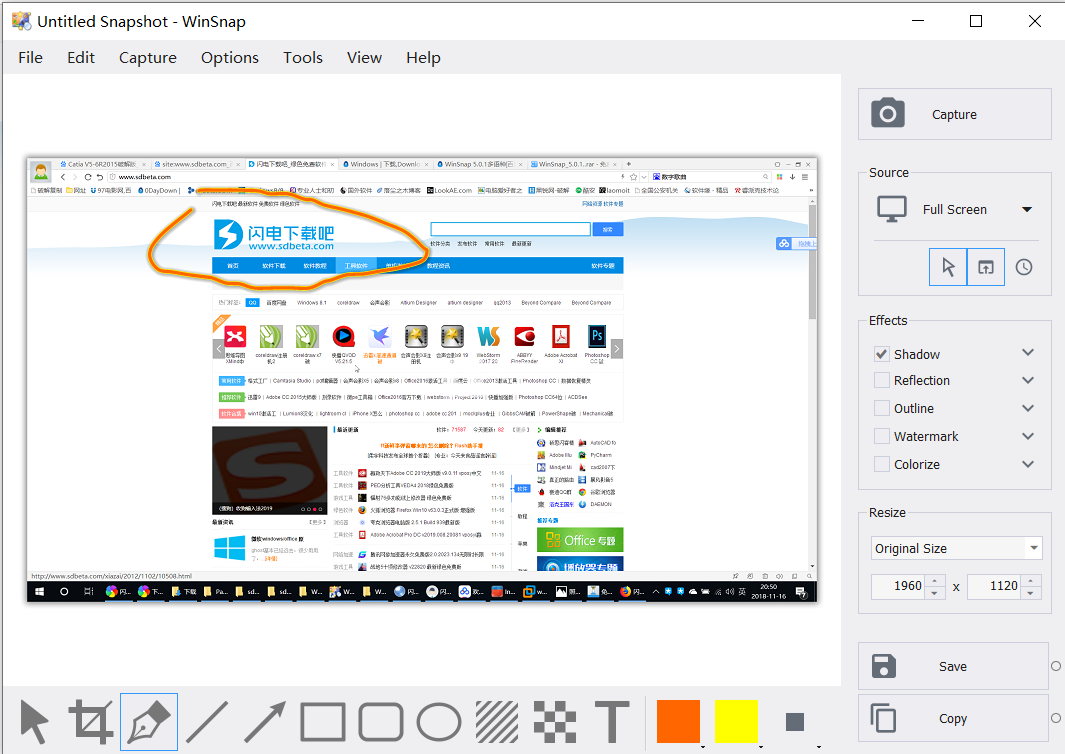Click the Full Screen monitor icon
1065x754 pixels.
tap(892, 209)
